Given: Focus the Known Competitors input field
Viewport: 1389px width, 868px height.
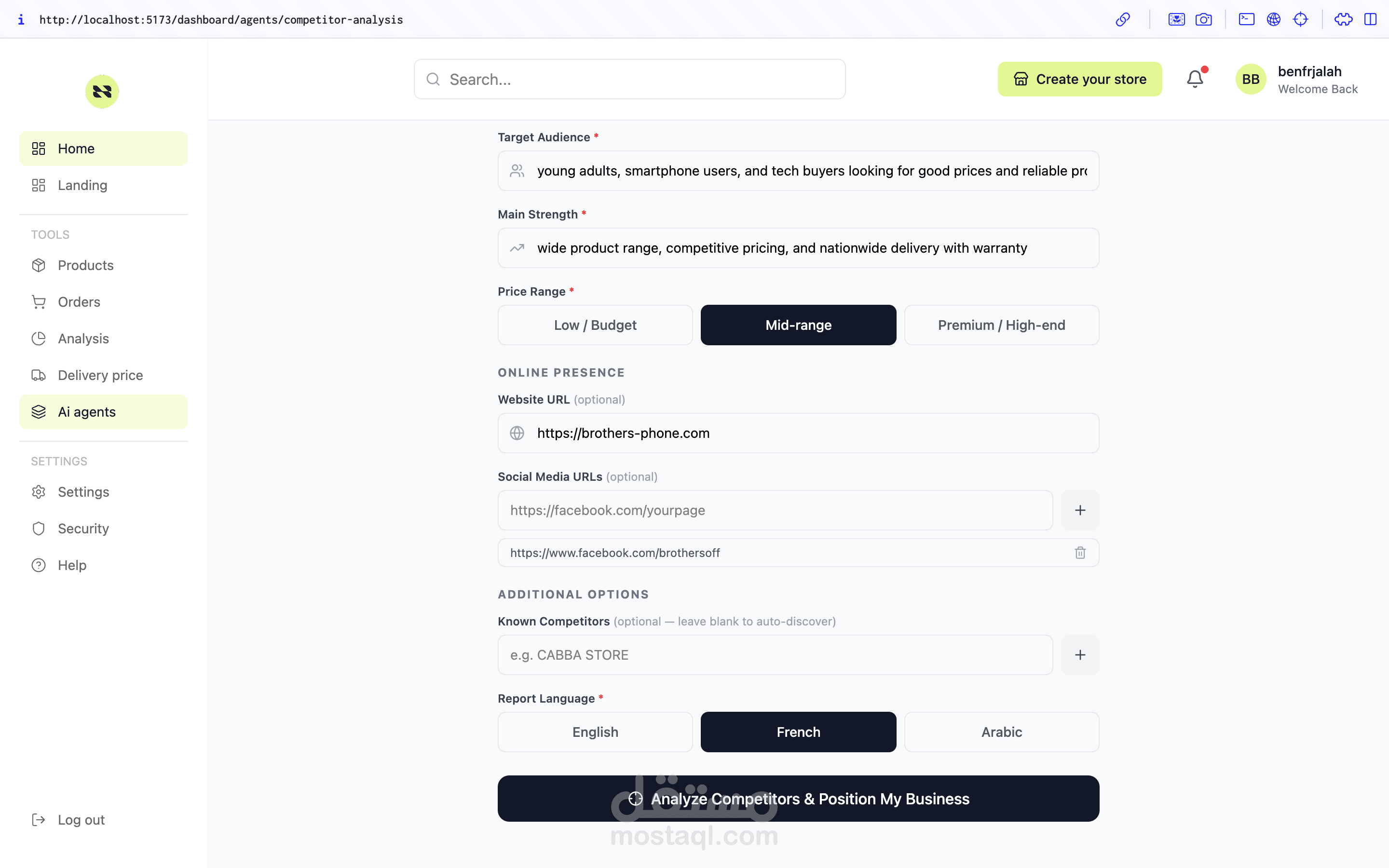Looking at the screenshot, I should click(775, 654).
